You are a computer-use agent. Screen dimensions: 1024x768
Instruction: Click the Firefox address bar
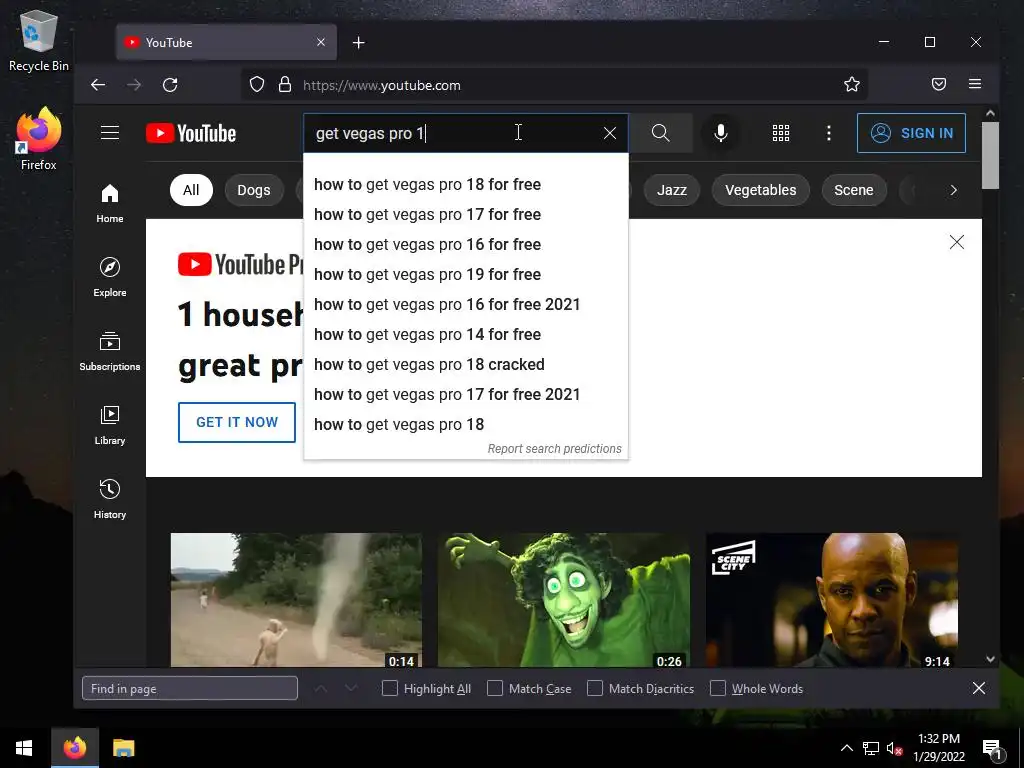(555, 85)
